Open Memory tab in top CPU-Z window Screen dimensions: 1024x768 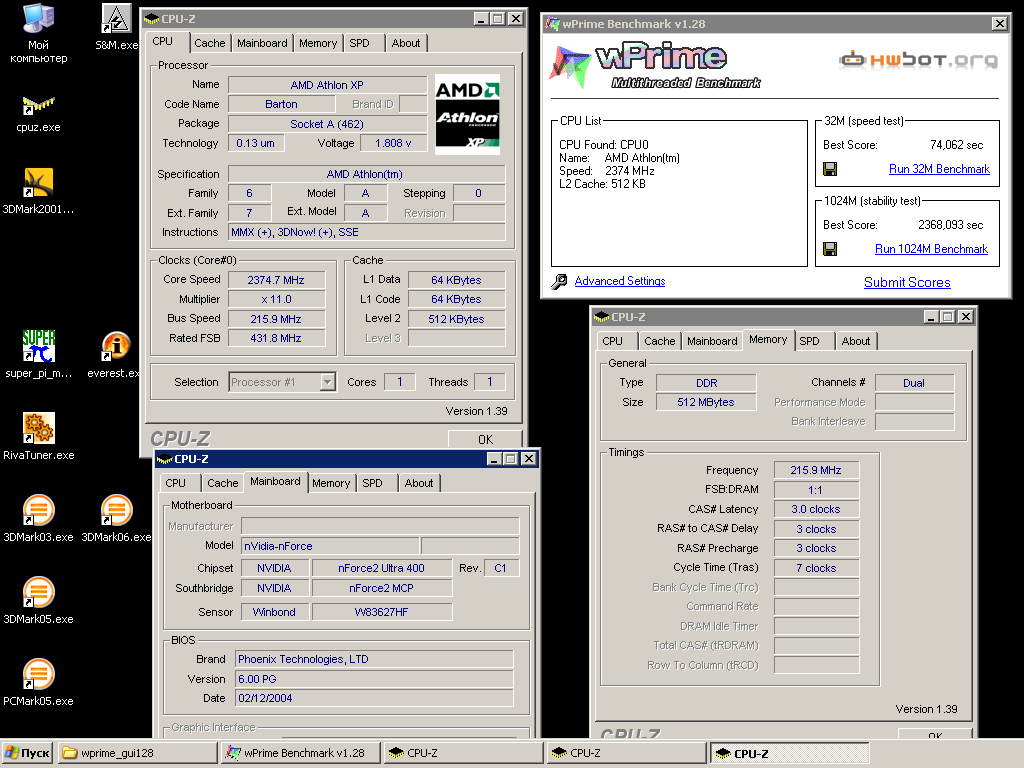[318, 43]
